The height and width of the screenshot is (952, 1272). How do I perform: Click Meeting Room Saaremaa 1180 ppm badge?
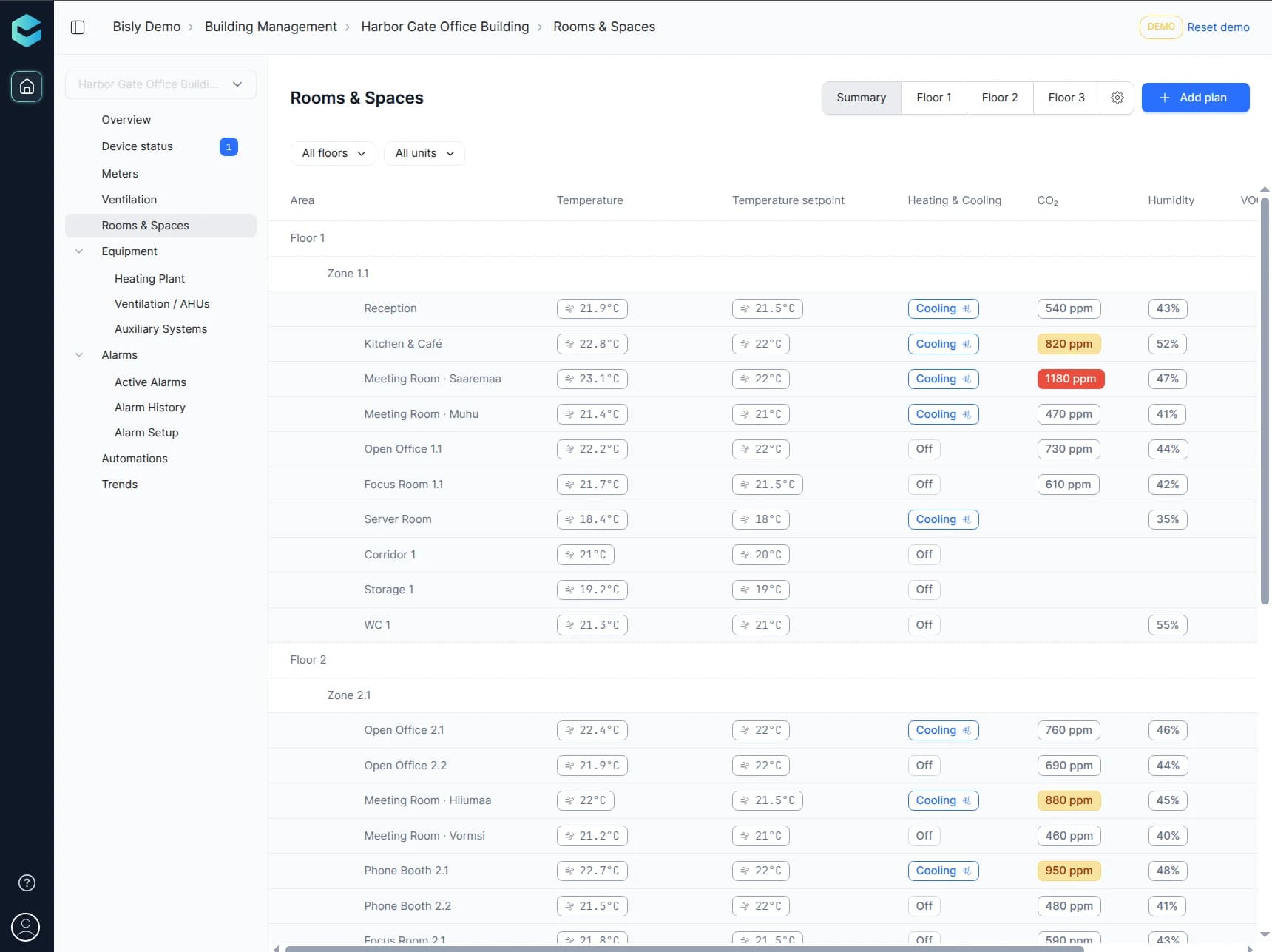pos(1070,379)
